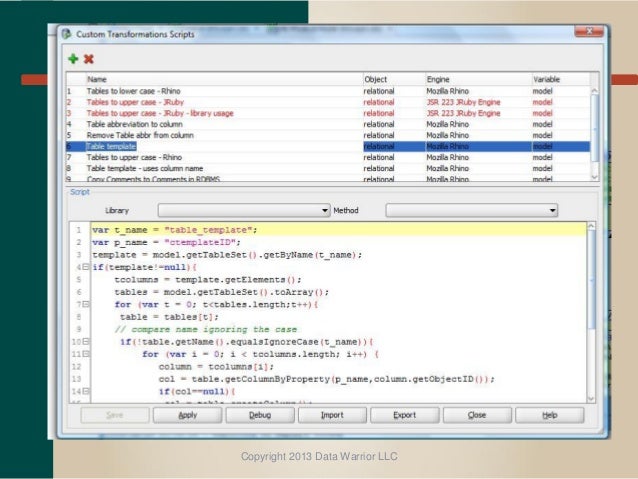Click 'model' variable cell in row 7
This screenshot has width=638, height=479.
tap(542, 157)
